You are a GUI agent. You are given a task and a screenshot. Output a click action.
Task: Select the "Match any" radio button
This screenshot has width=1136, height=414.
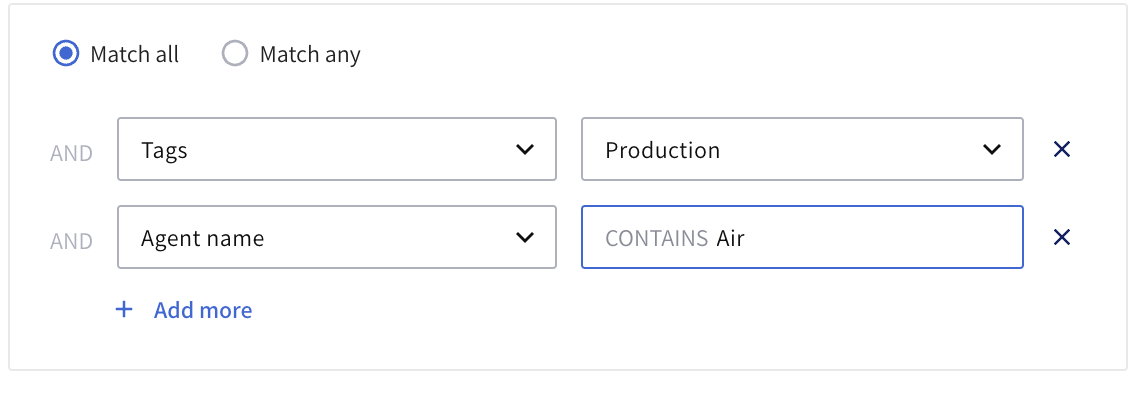tap(235, 54)
